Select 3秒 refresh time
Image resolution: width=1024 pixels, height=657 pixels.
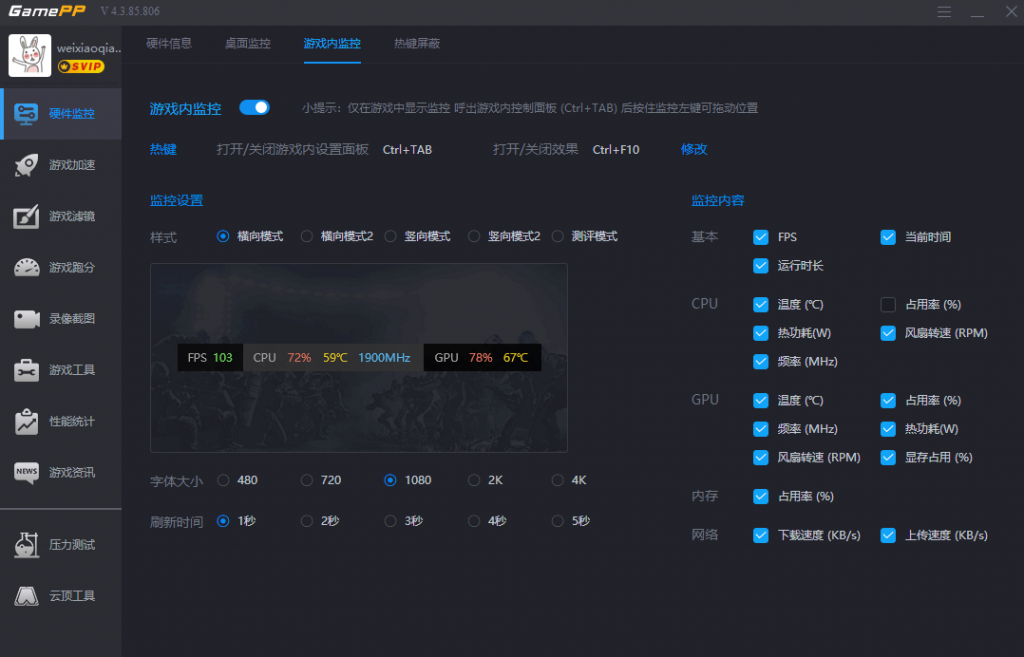(x=390, y=521)
